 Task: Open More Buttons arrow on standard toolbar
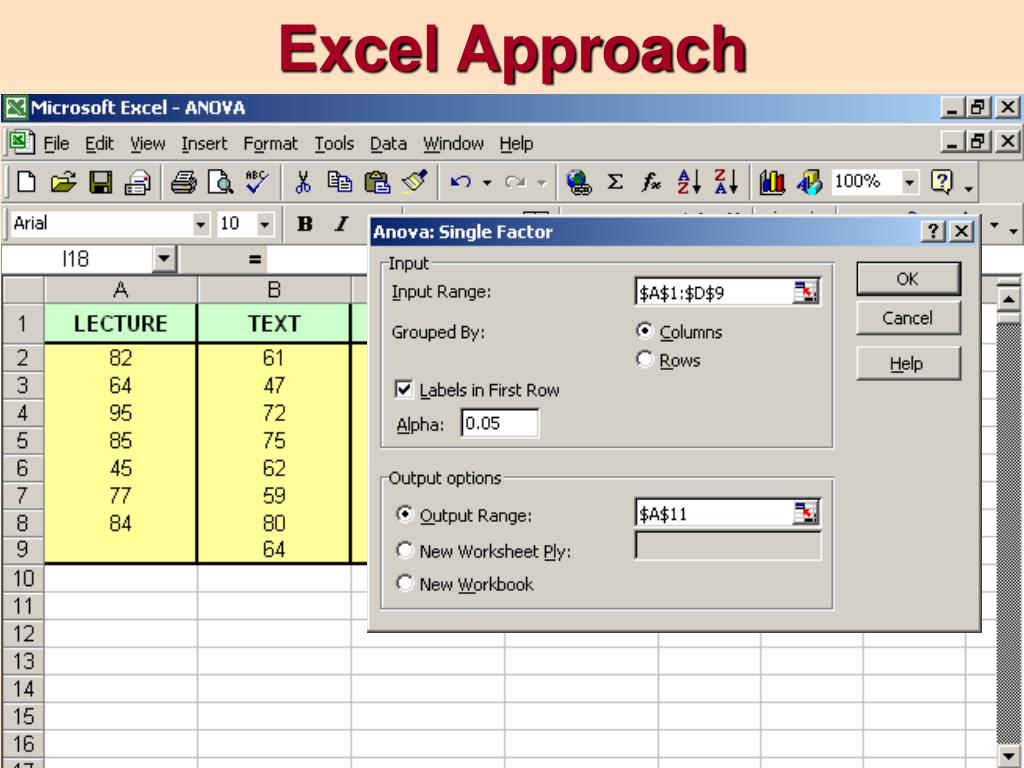(x=969, y=188)
